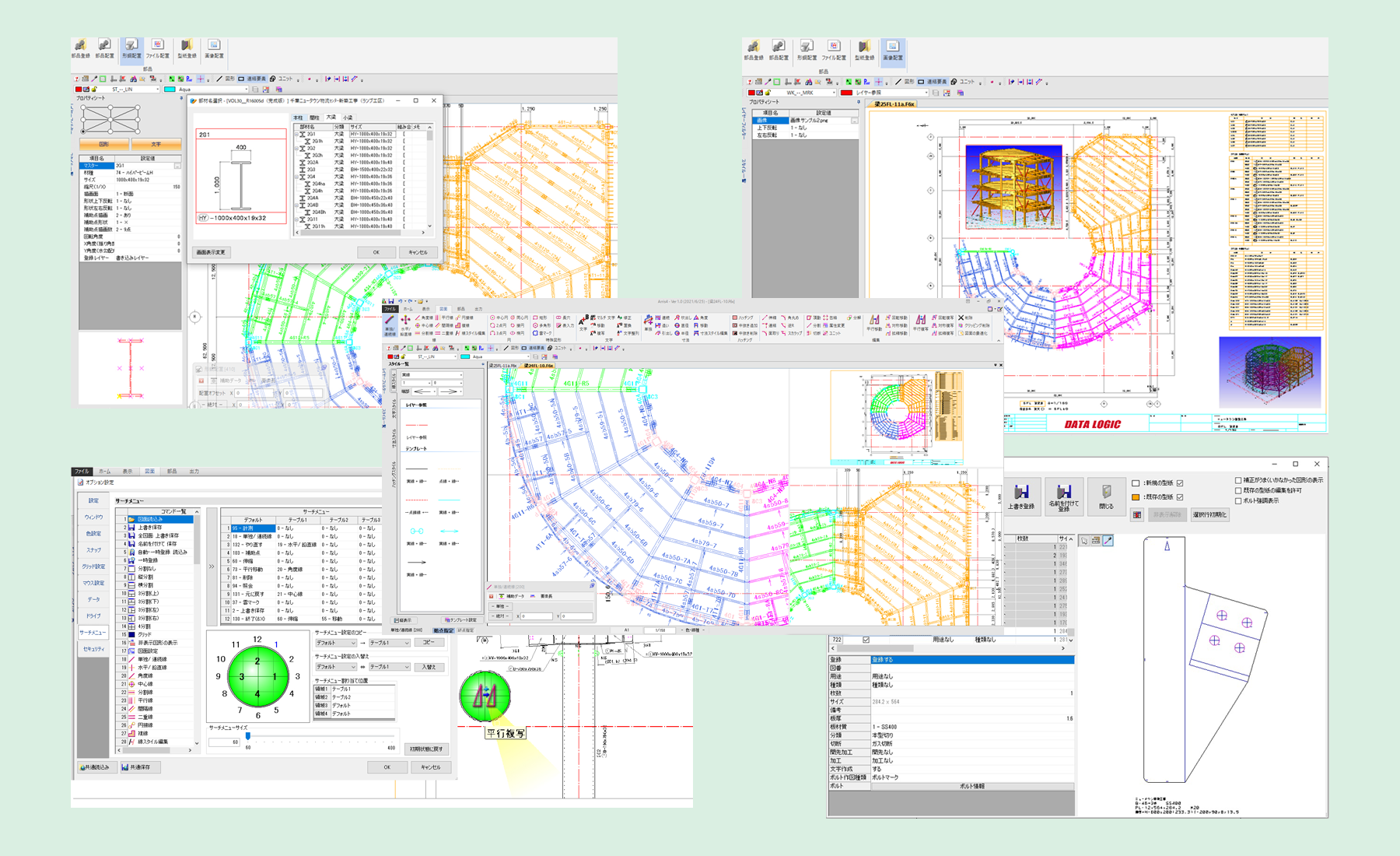Open the セキュリティ tab in options dialog

[93, 649]
